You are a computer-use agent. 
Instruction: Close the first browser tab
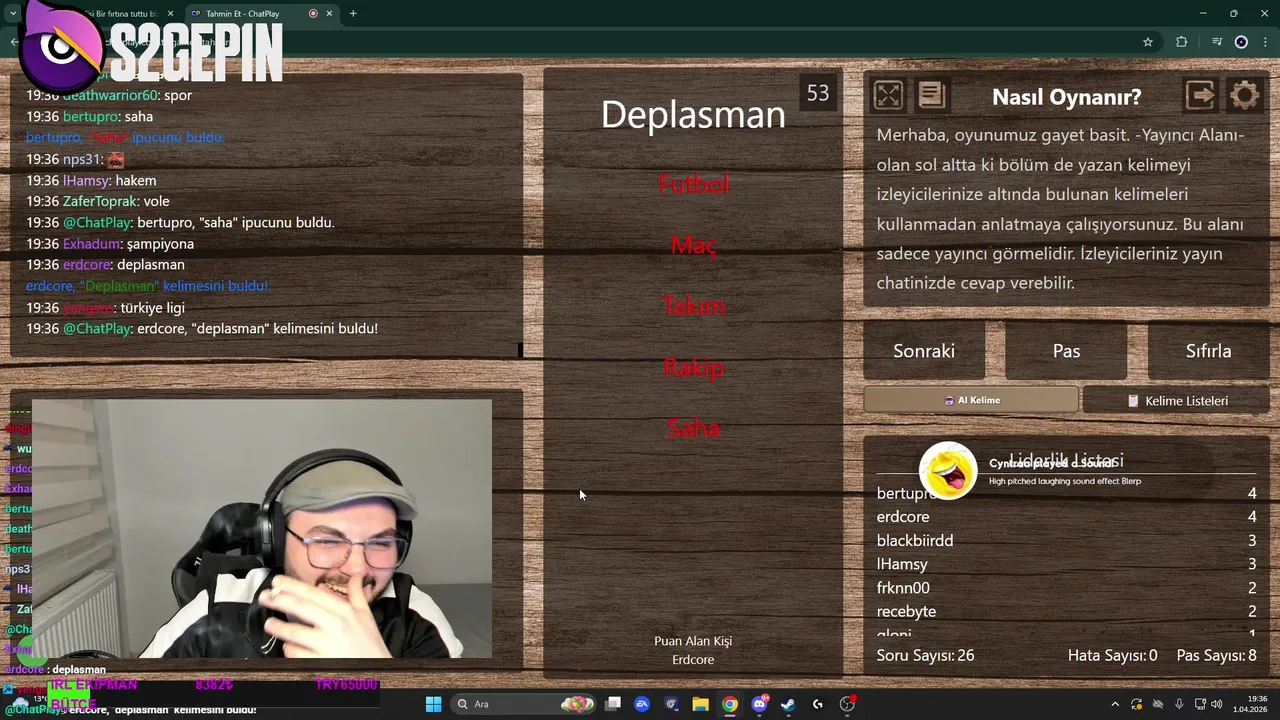coord(170,14)
